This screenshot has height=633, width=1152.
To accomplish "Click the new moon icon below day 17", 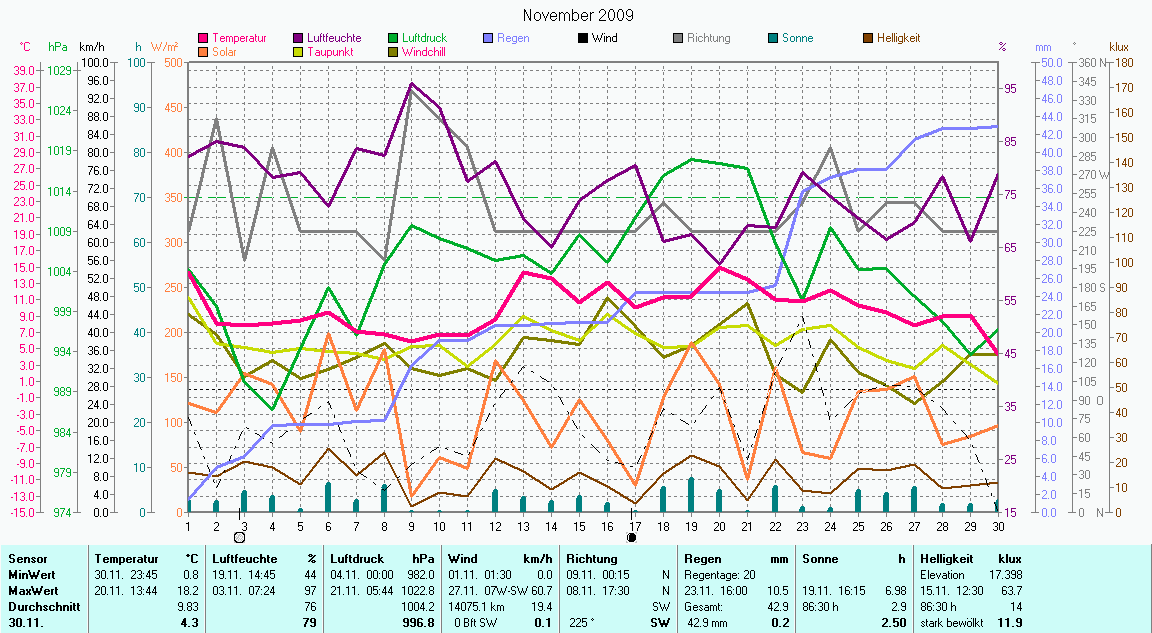I will (632, 537).
